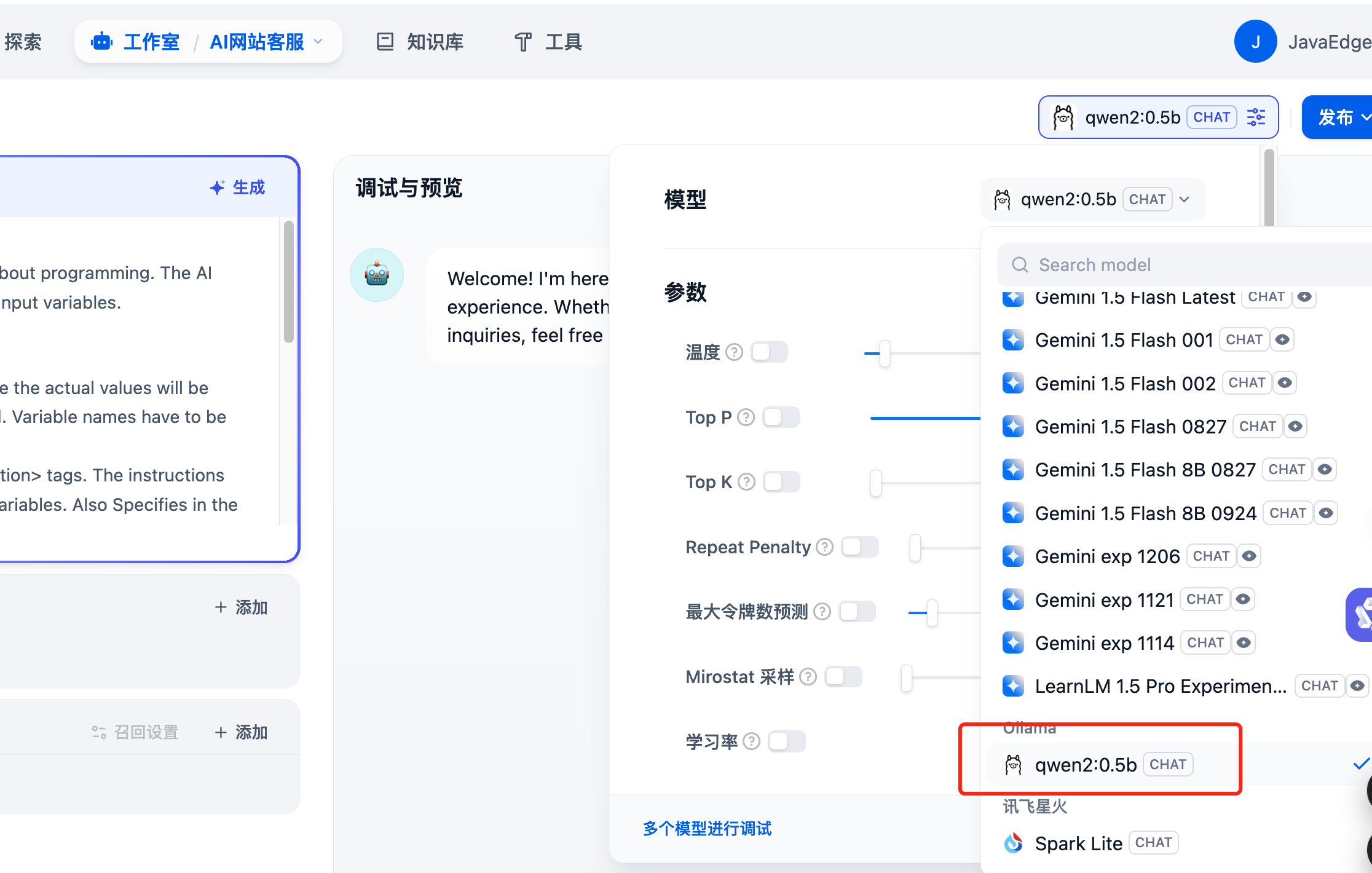Click the 多个模型进行调试 link
The height and width of the screenshot is (873, 1372).
pos(707,829)
